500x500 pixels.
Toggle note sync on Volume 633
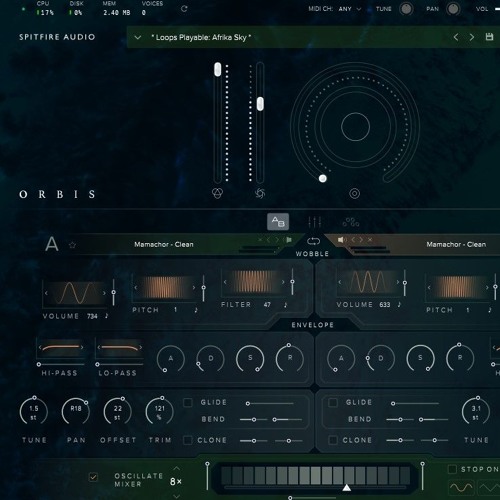(x=399, y=304)
